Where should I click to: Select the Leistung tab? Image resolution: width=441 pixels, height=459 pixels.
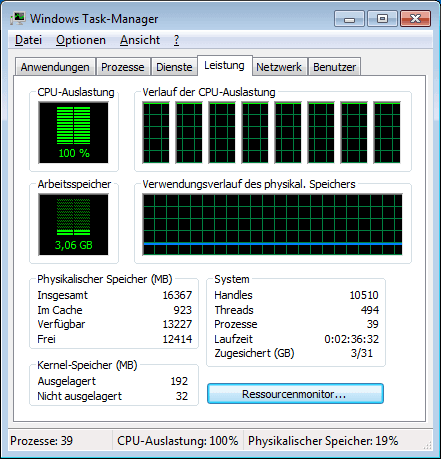[224, 65]
